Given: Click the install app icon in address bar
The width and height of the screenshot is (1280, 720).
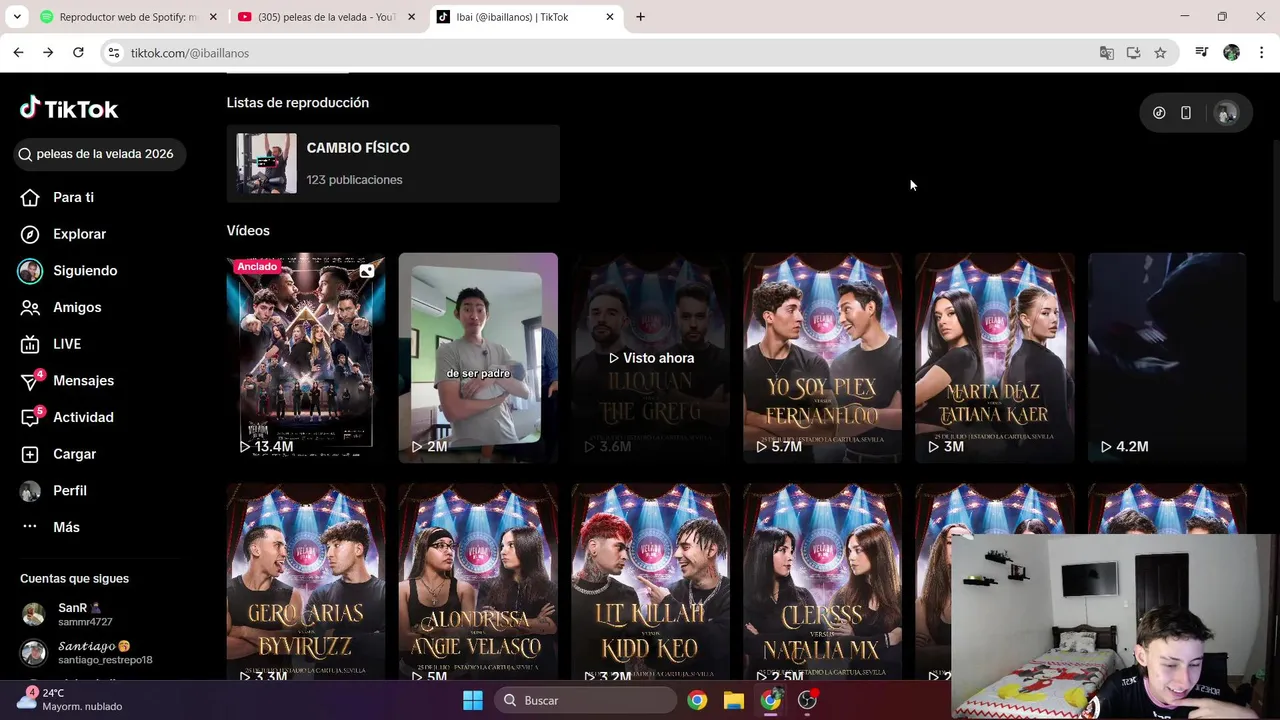Looking at the screenshot, I should tap(1133, 53).
